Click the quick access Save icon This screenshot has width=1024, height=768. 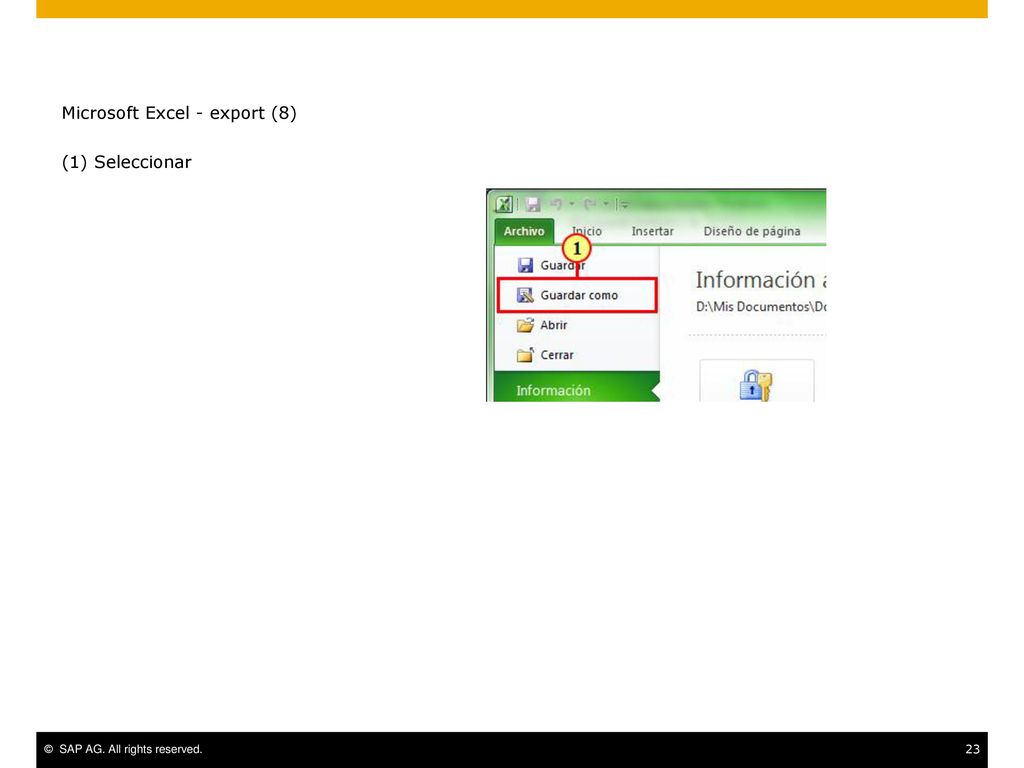533,204
